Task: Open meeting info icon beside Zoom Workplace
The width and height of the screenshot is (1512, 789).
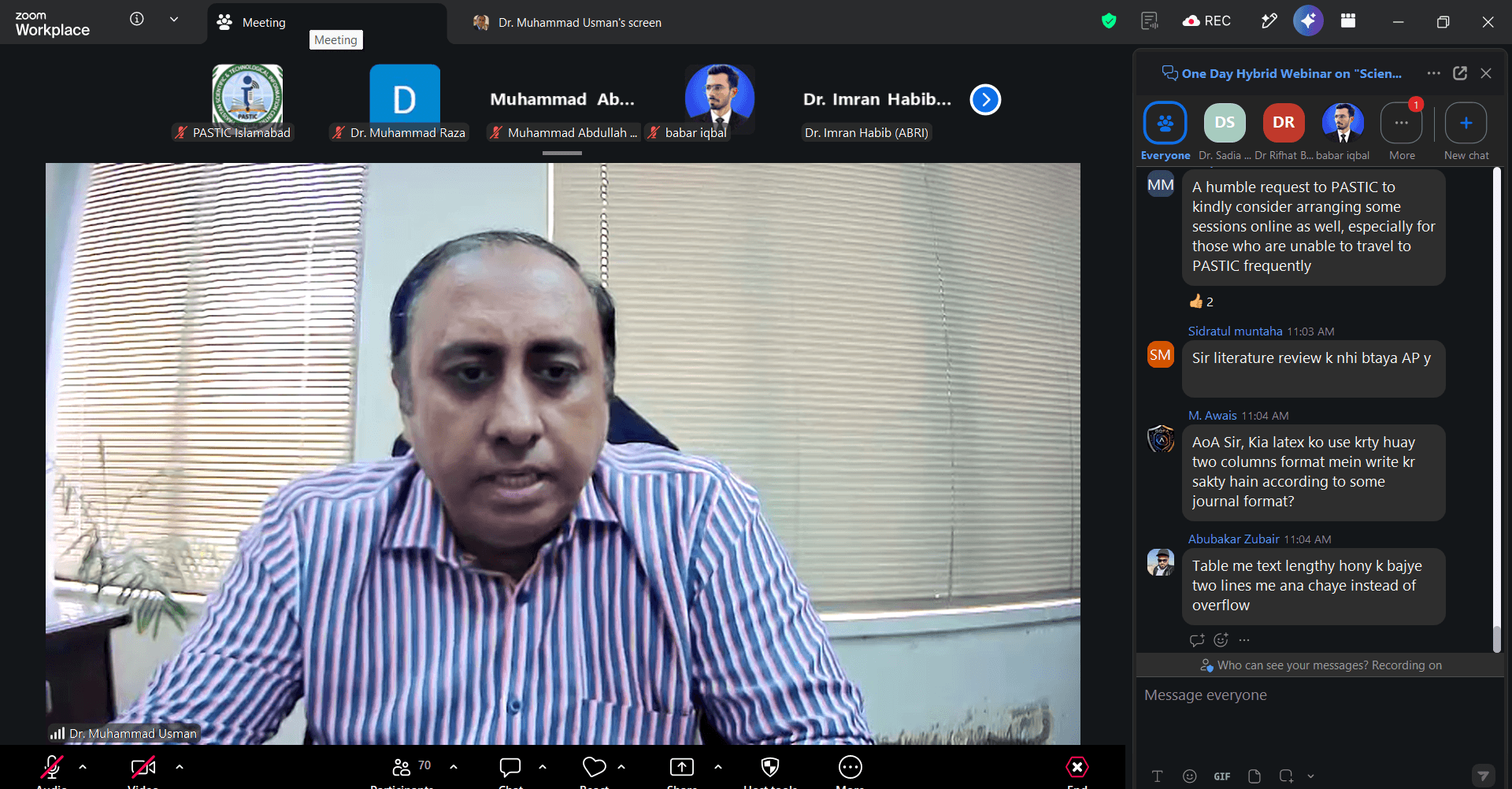Action: (137, 19)
